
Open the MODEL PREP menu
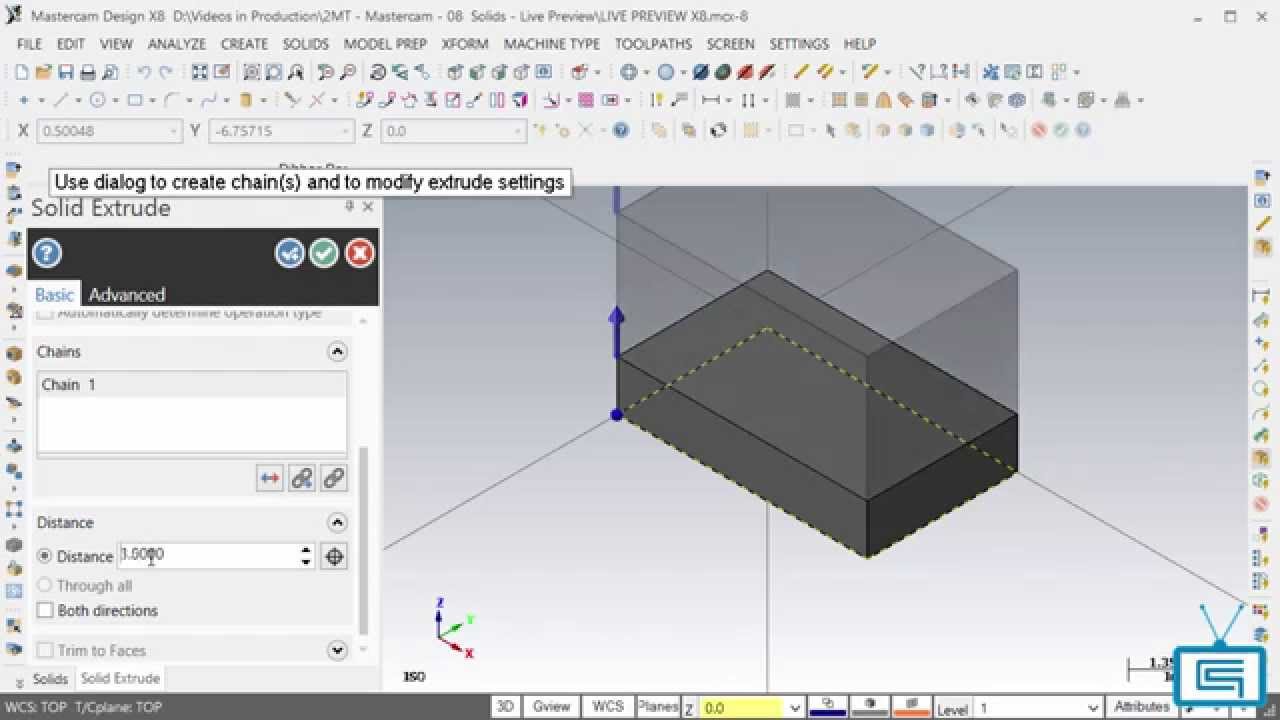point(385,44)
